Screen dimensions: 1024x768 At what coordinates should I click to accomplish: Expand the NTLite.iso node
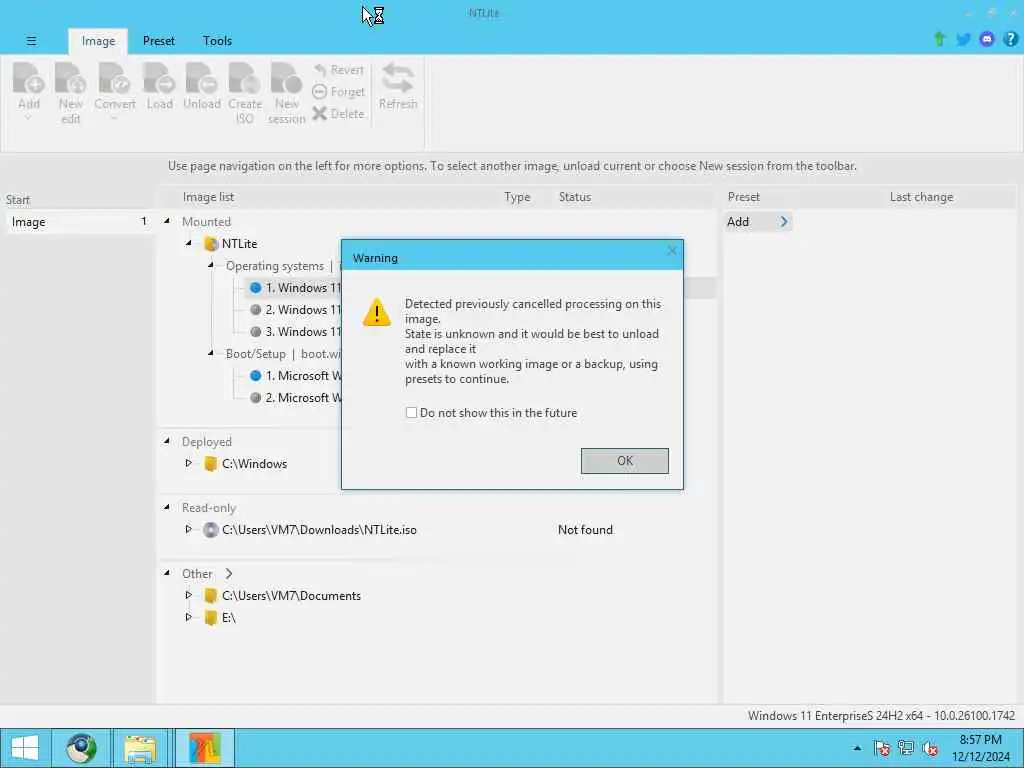(189, 529)
